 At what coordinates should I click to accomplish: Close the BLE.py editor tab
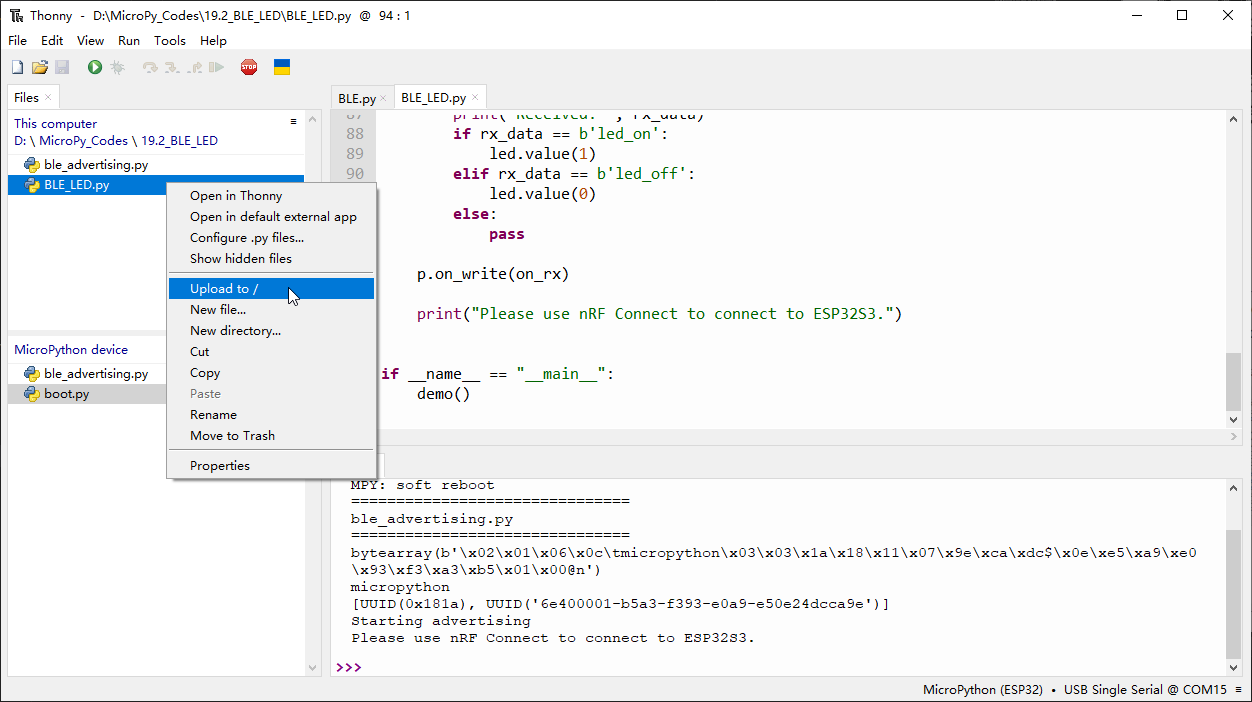pyautogui.click(x=384, y=98)
